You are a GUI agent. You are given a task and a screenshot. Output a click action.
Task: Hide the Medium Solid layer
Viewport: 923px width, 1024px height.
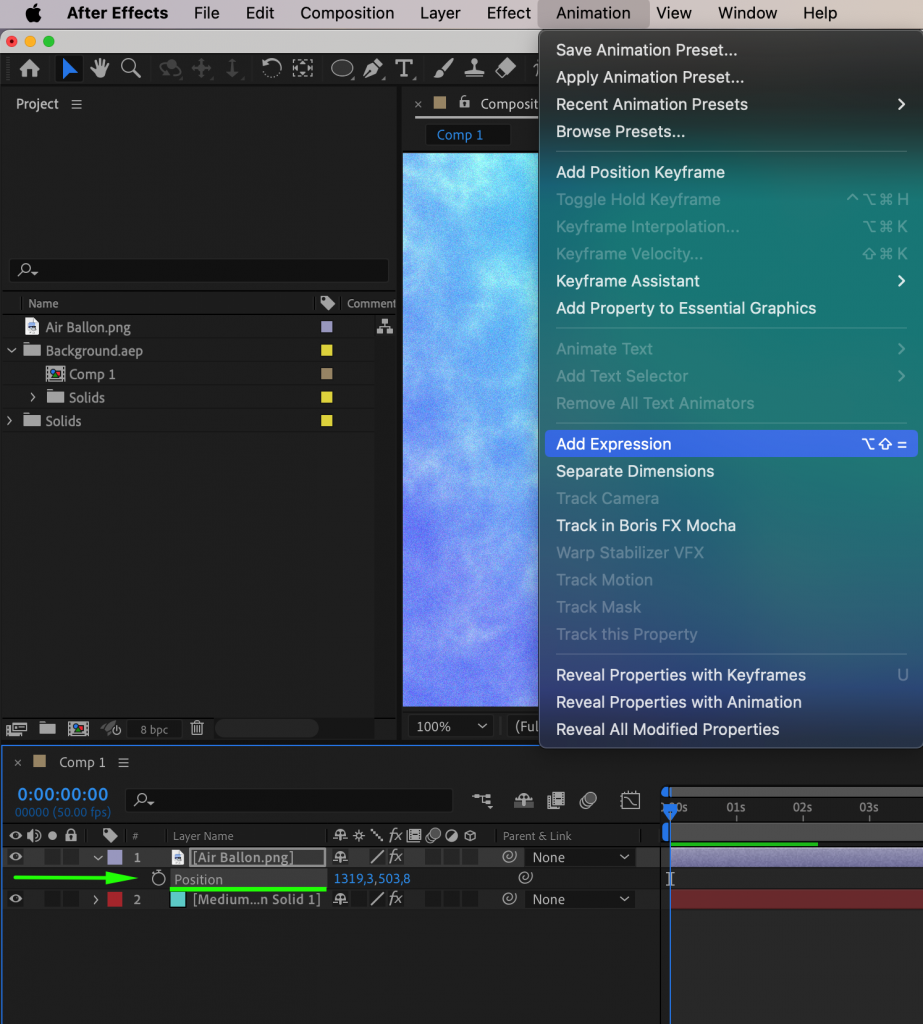pos(14,898)
